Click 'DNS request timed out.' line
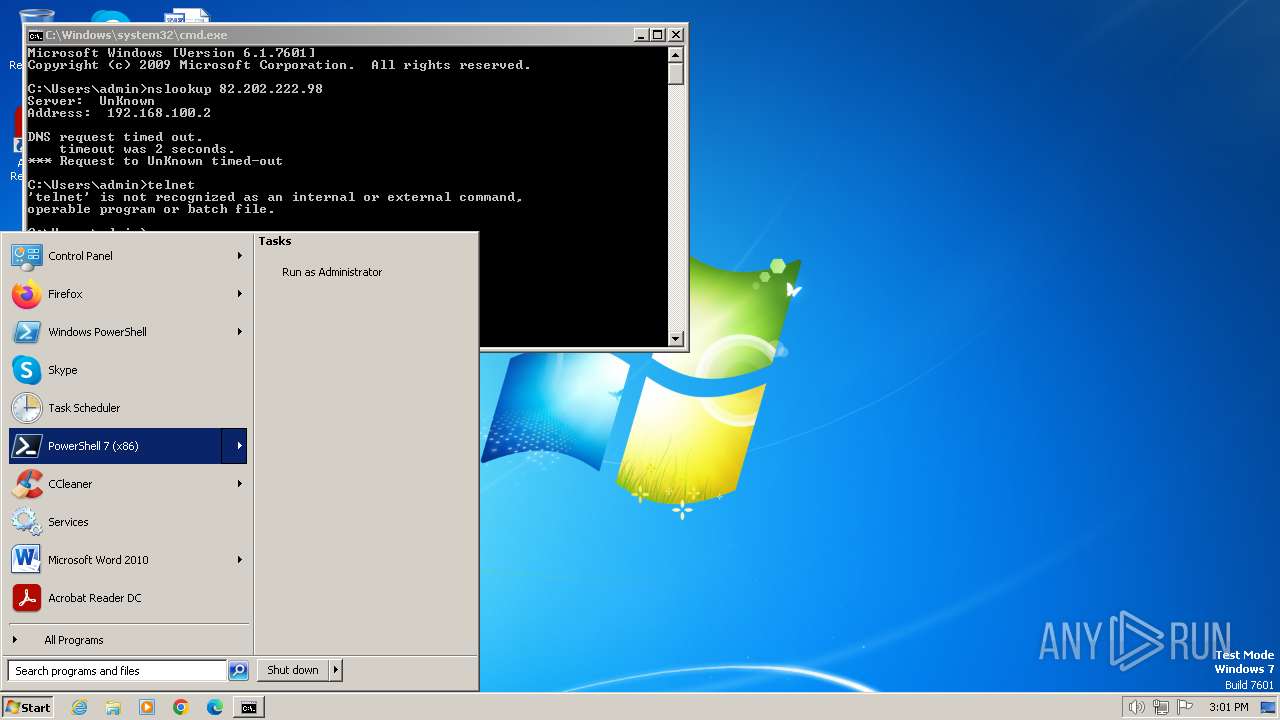The image size is (1280, 720). click(x=115, y=137)
